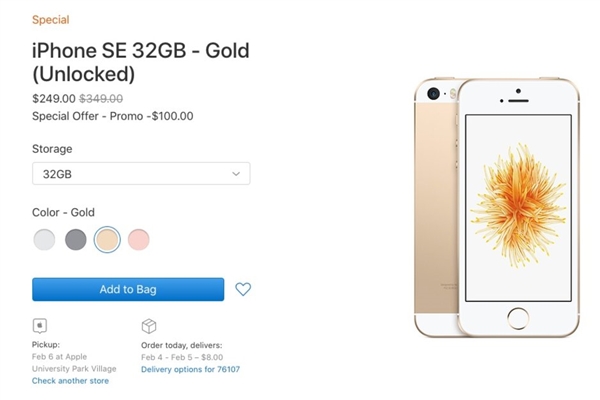
Task: Pick the Rose Gold color swatch
Action: (138, 240)
